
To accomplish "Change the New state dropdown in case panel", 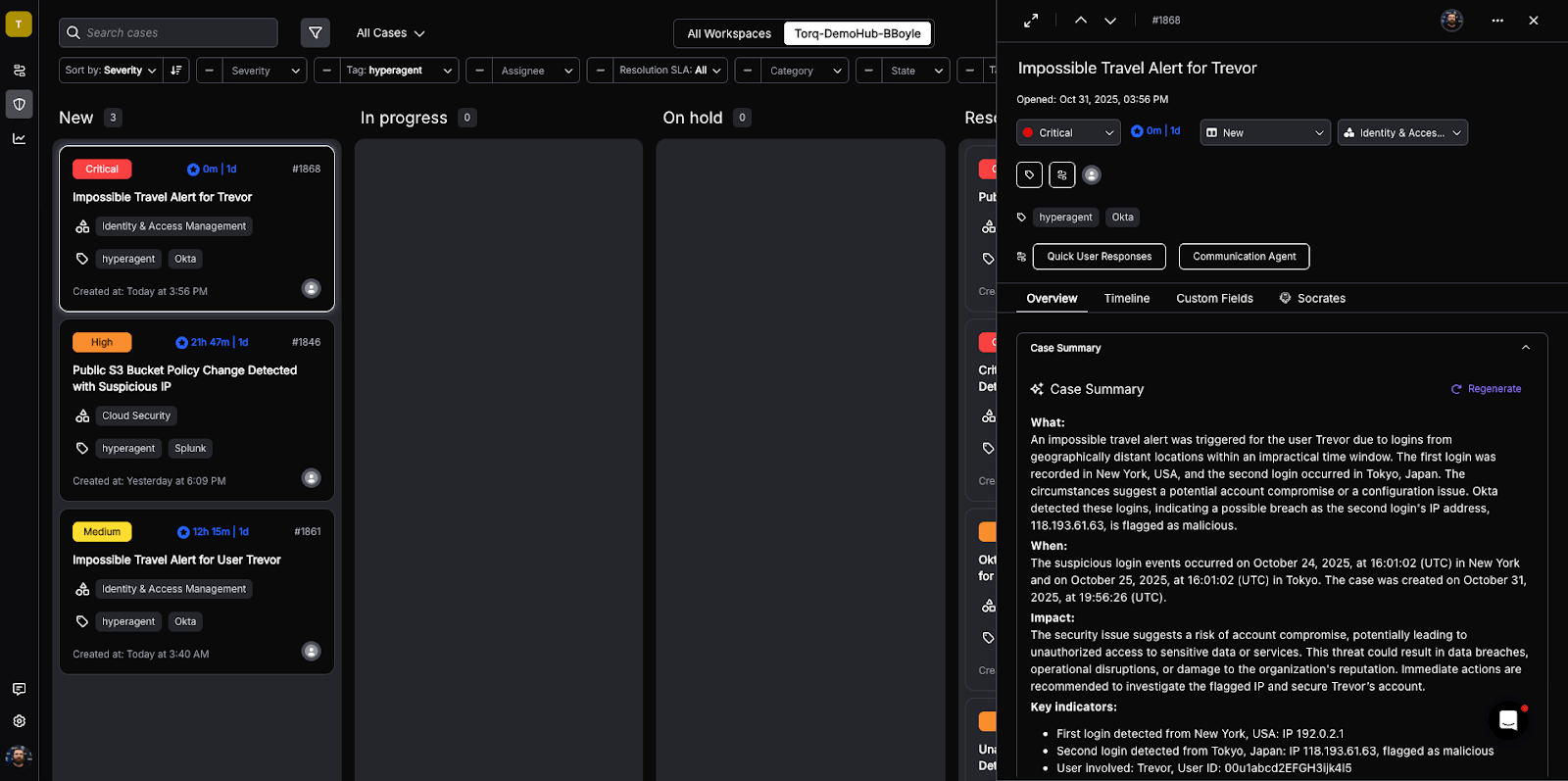I will click(1265, 132).
